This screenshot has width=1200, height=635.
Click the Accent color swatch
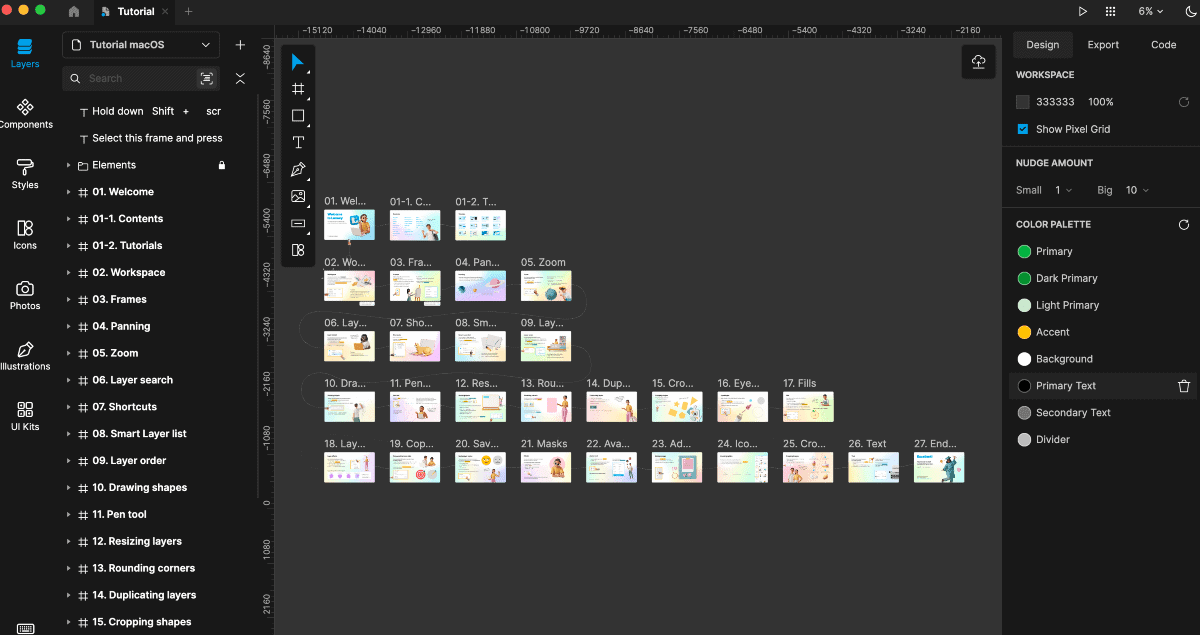click(x=1024, y=332)
